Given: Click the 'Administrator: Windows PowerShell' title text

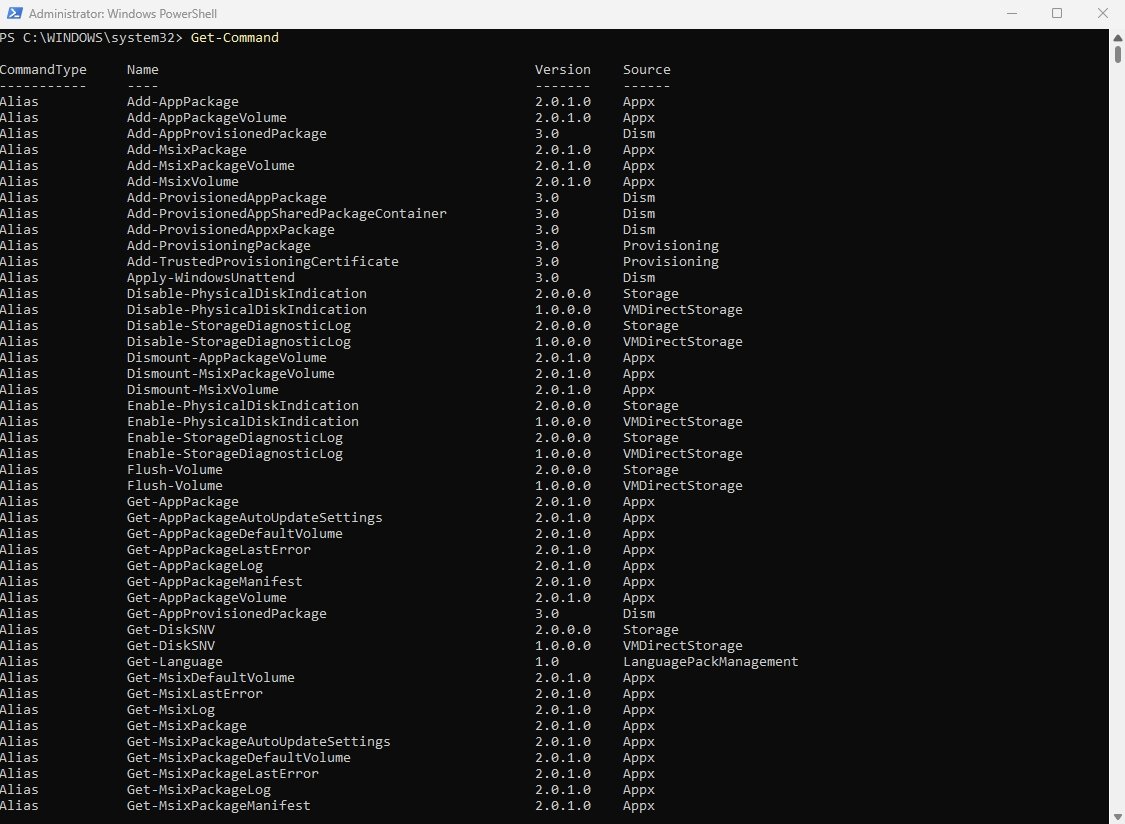Looking at the screenshot, I should tap(123, 14).
